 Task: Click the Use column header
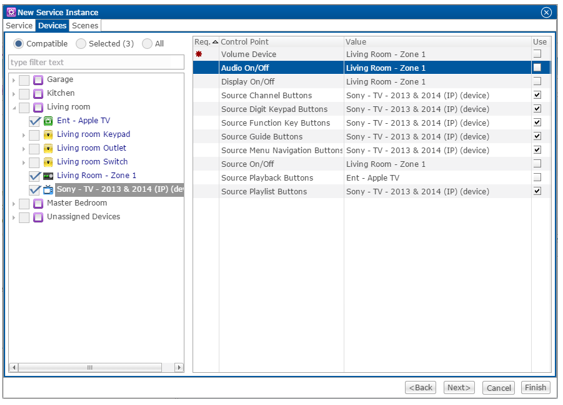click(x=540, y=42)
